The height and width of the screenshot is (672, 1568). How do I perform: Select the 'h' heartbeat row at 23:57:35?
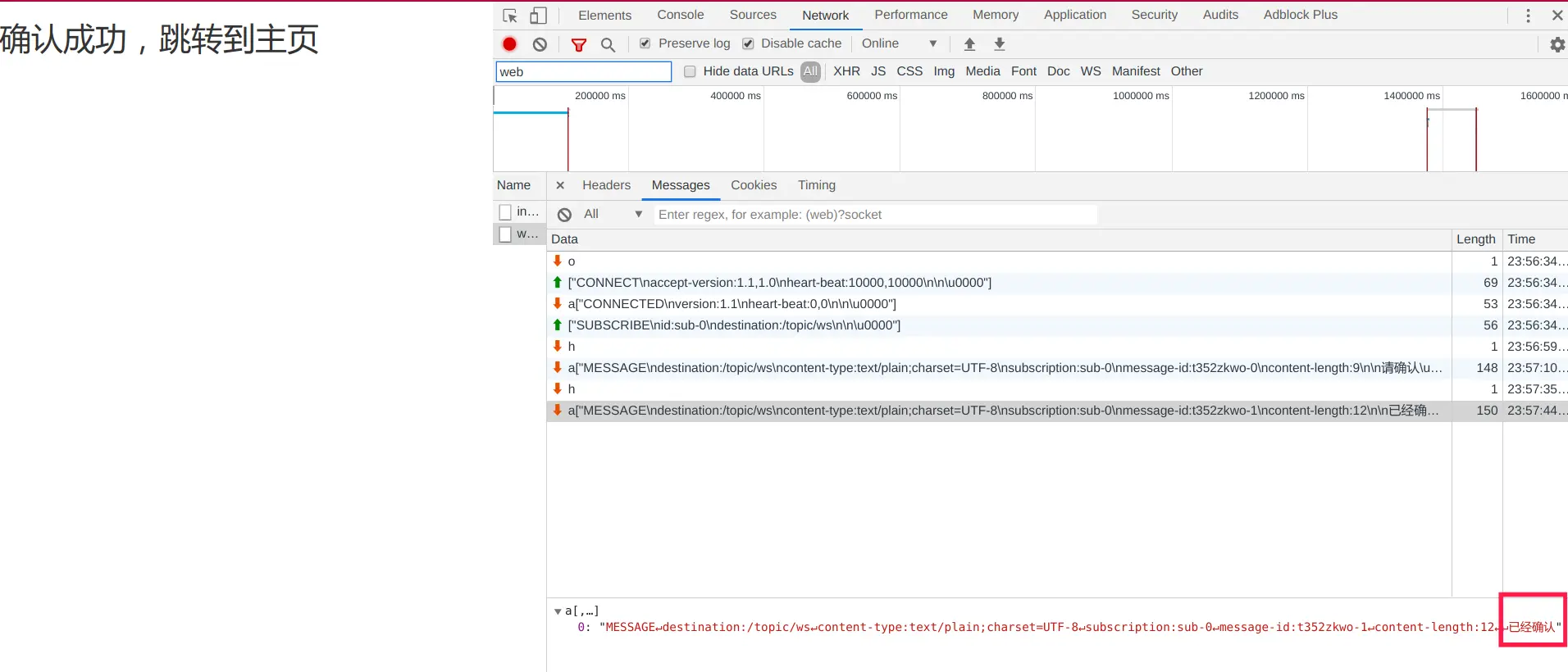pyautogui.click(x=1057, y=389)
